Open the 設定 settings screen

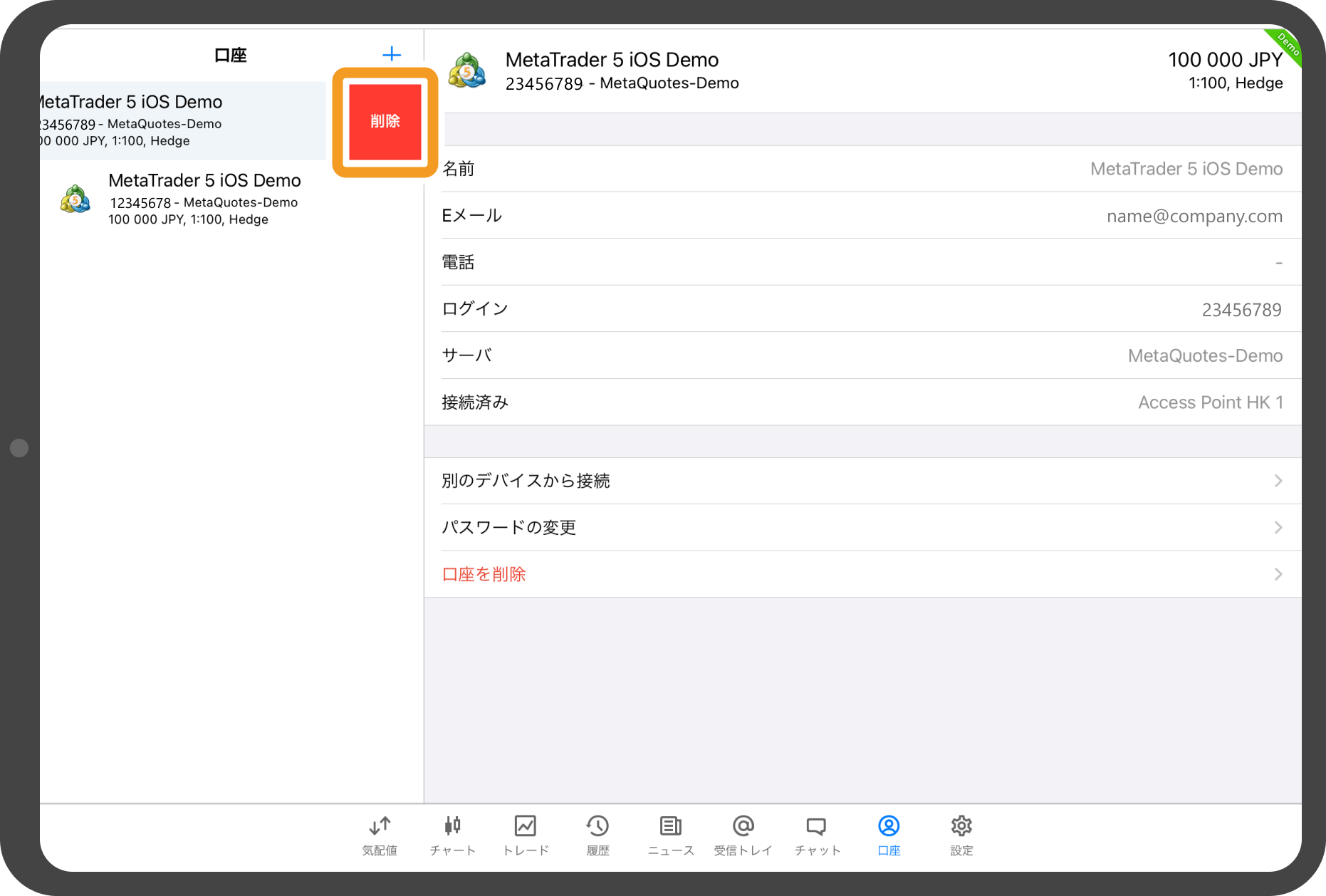[x=961, y=835]
